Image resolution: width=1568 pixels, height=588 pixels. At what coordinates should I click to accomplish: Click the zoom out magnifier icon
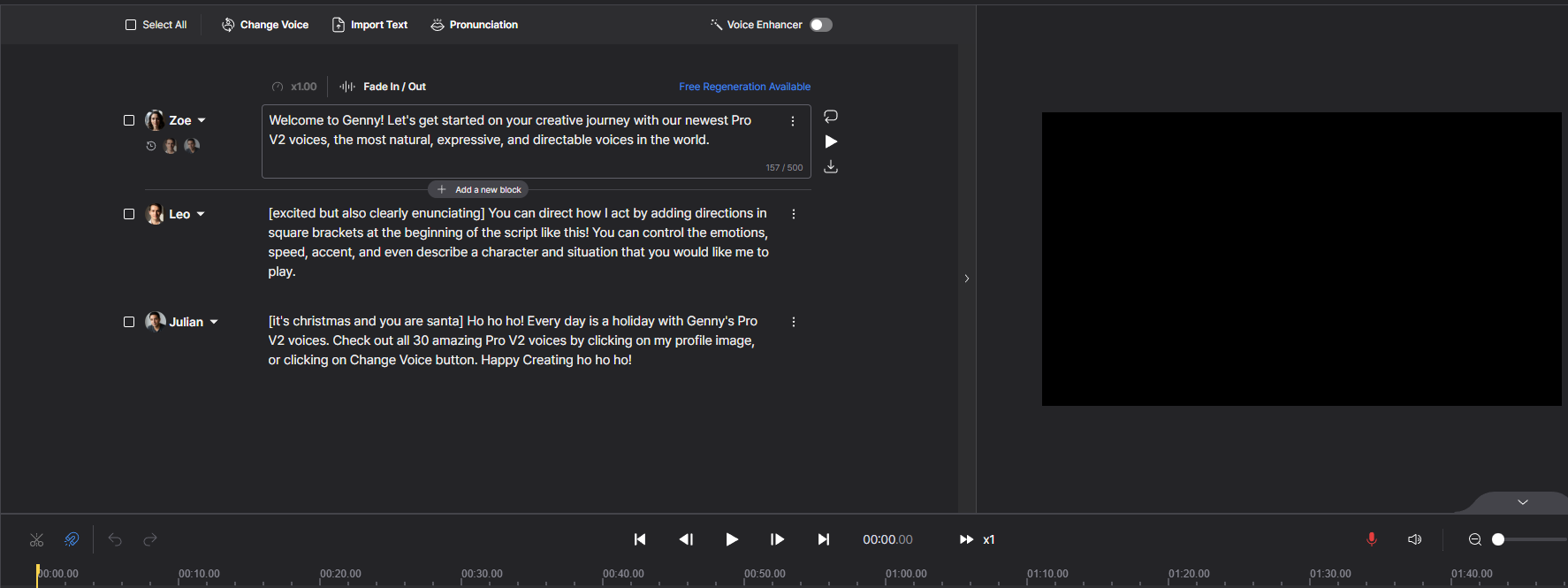coord(1474,539)
